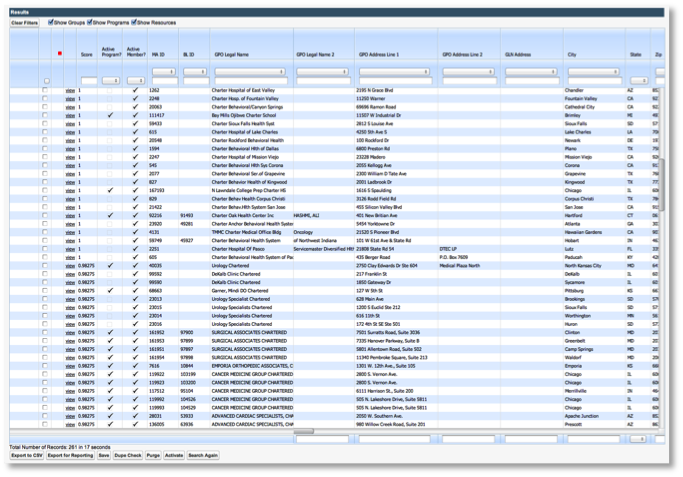Image resolution: width=683 pixels, height=477 pixels.
Task: Click Export for Reporting button
Action: [72, 456]
